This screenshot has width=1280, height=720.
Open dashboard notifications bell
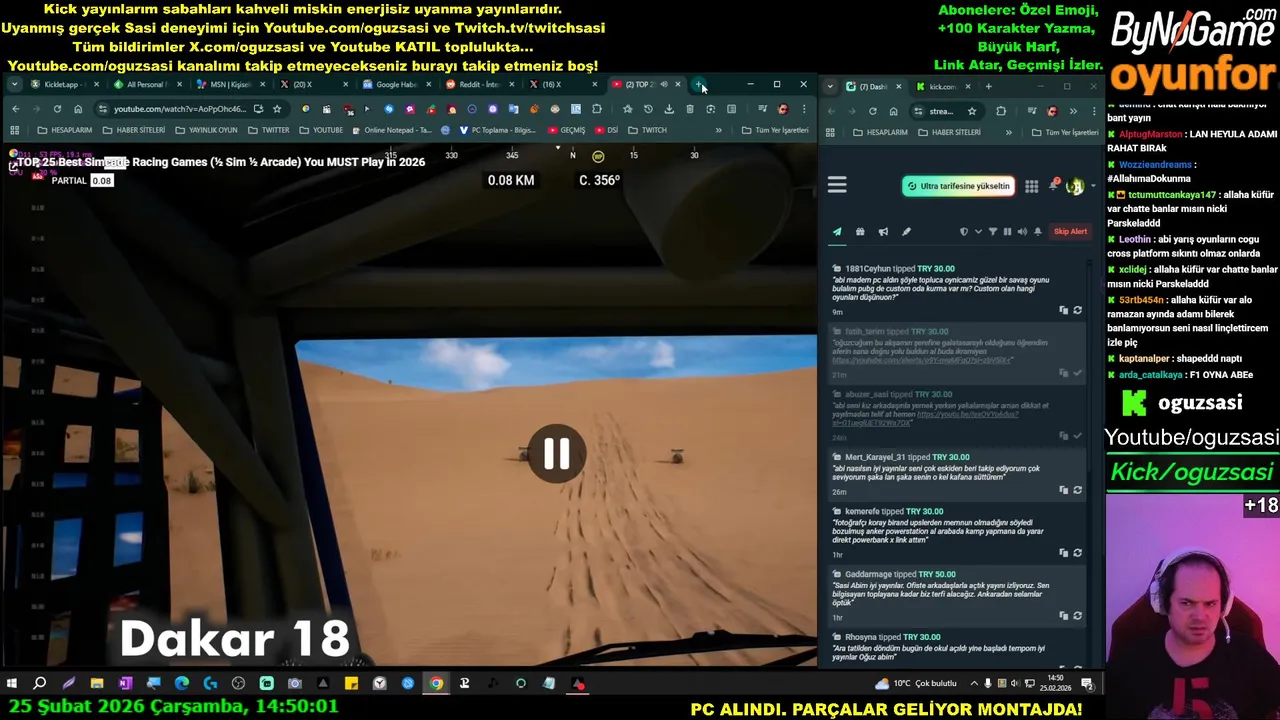(1053, 186)
